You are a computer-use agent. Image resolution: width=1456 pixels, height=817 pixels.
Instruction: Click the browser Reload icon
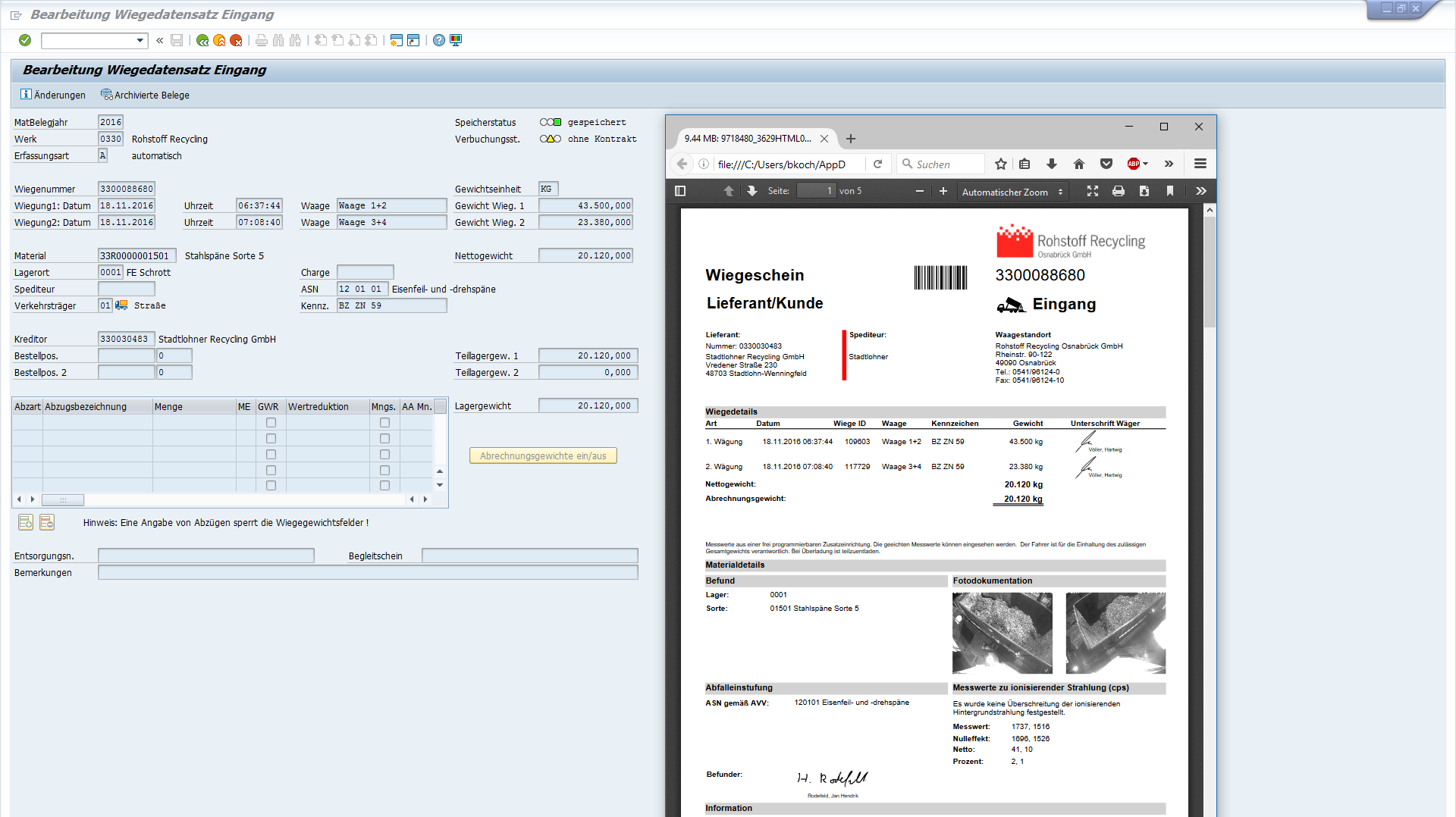point(877,164)
